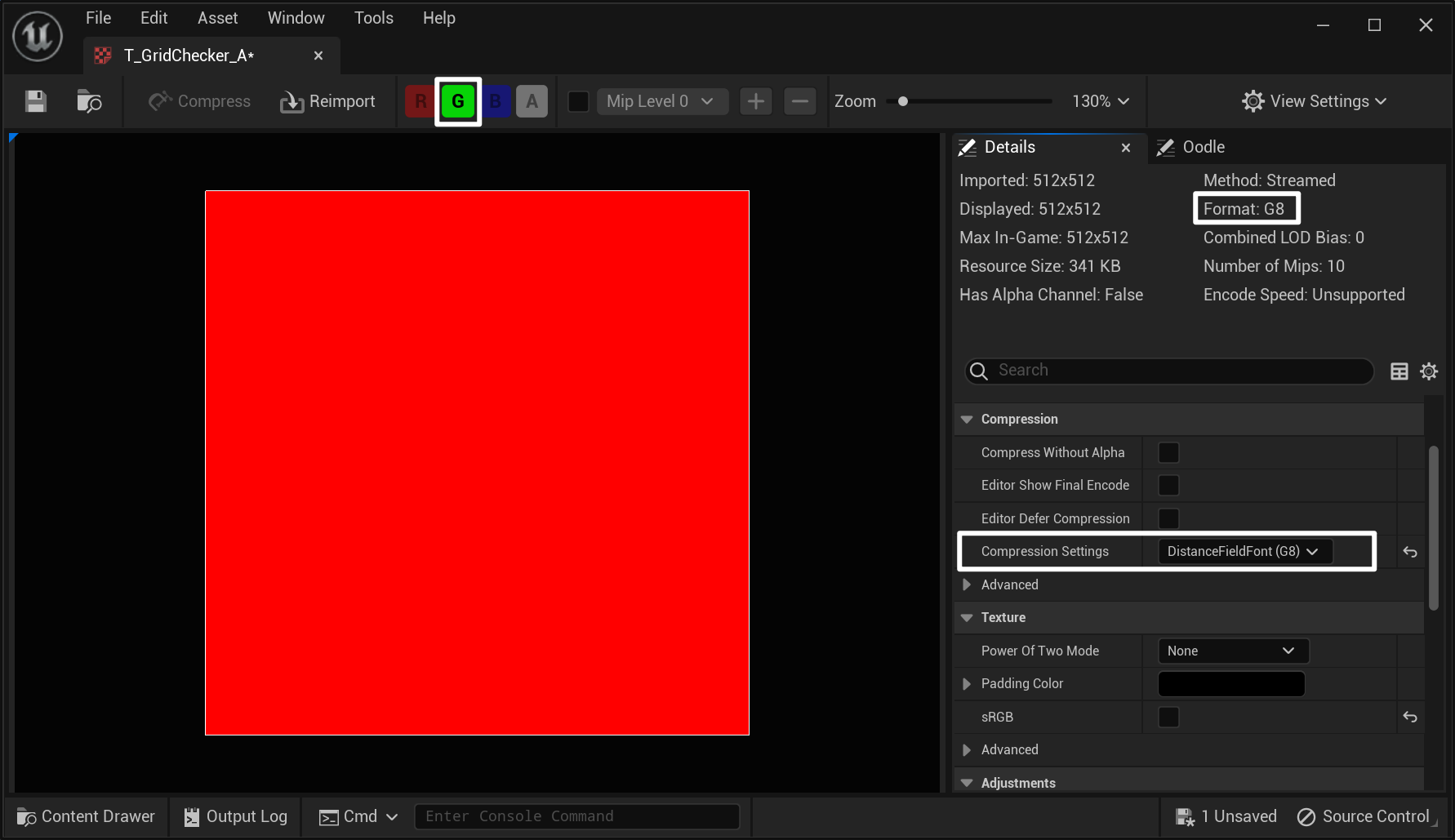
Task: Reset Compression Settings to default arrow
Action: tap(1409, 552)
